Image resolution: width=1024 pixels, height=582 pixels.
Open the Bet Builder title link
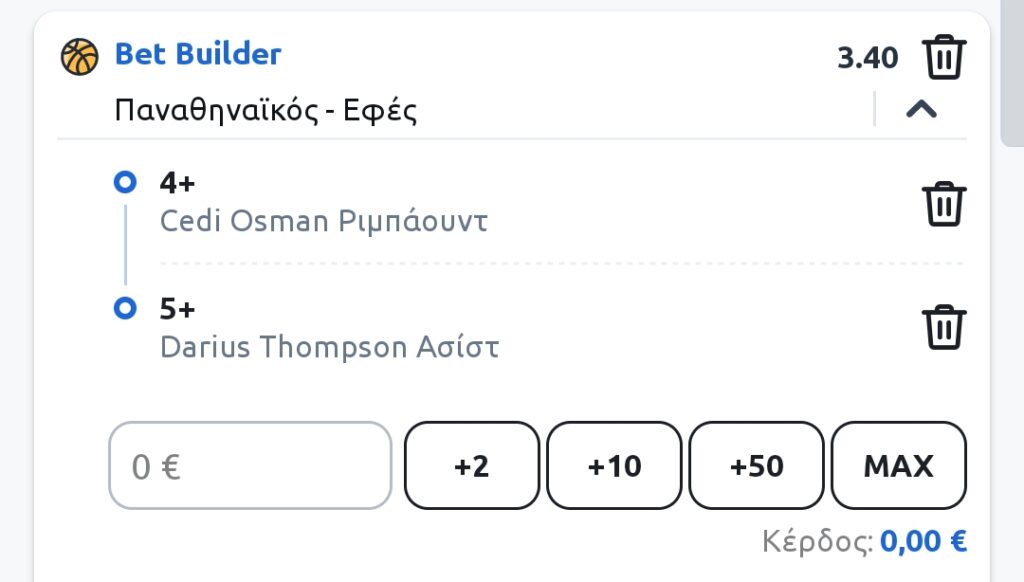198,54
